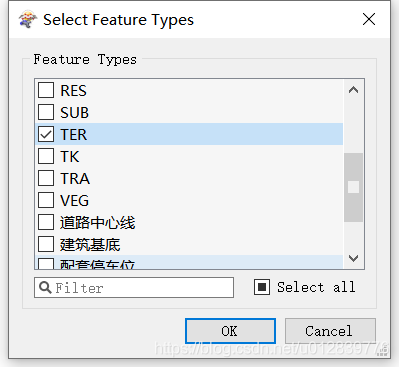Viewport: 399px width, 367px height.
Task: Confirm selection with the OK button
Action: point(230,331)
